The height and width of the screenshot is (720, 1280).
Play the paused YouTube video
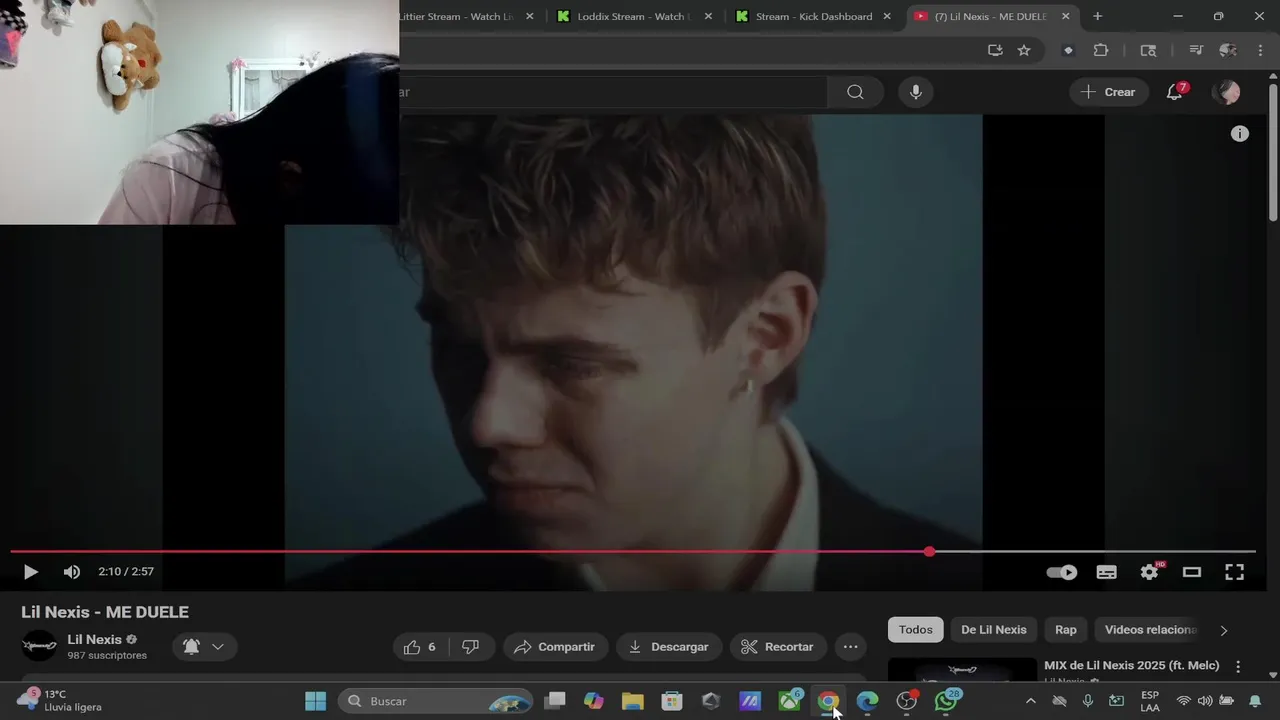point(30,572)
